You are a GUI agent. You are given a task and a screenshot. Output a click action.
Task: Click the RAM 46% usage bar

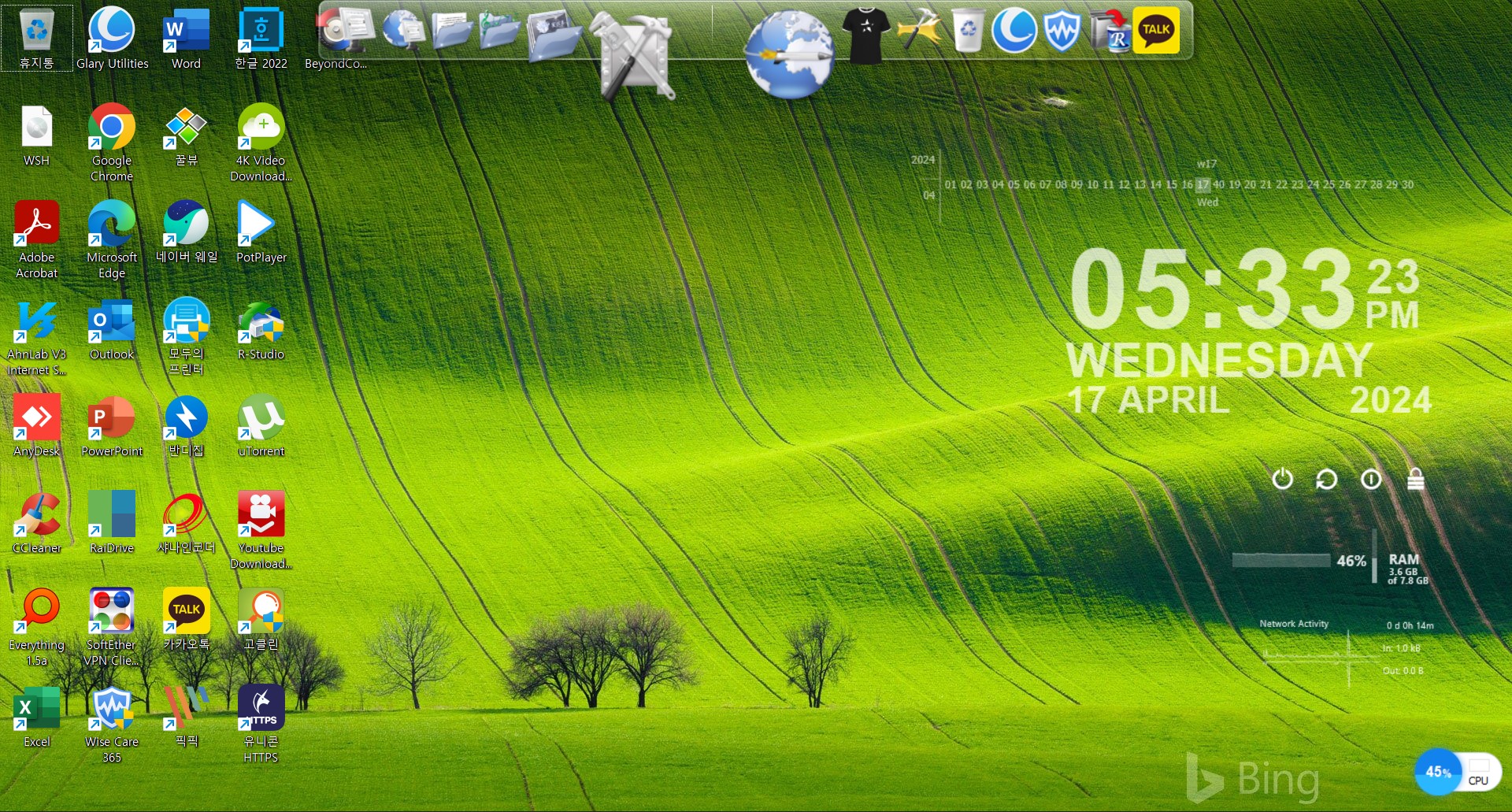tap(1280, 561)
